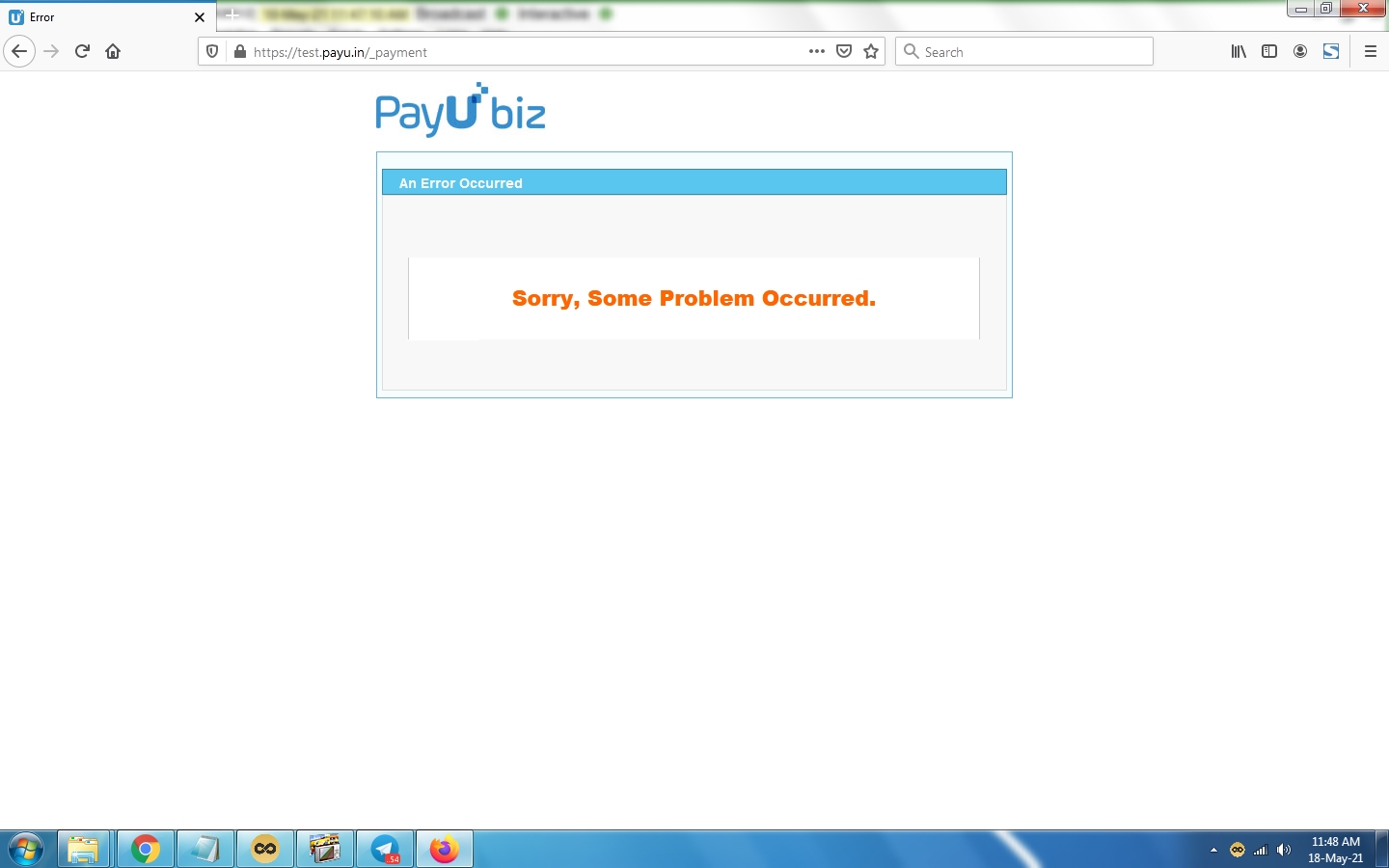Open Telegram from the taskbar
The height and width of the screenshot is (868, 1389).
tap(385, 849)
